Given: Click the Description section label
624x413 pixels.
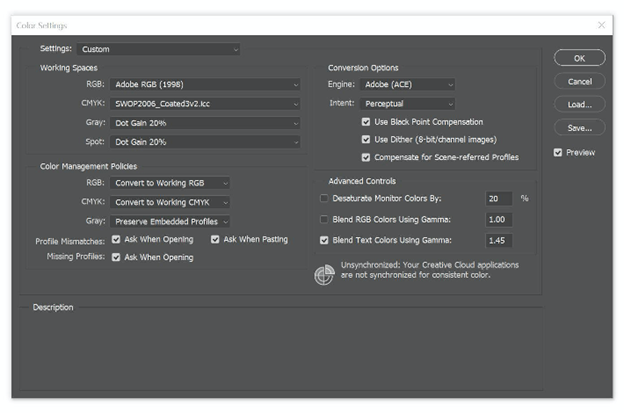Looking at the screenshot, I should [x=53, y=307].
